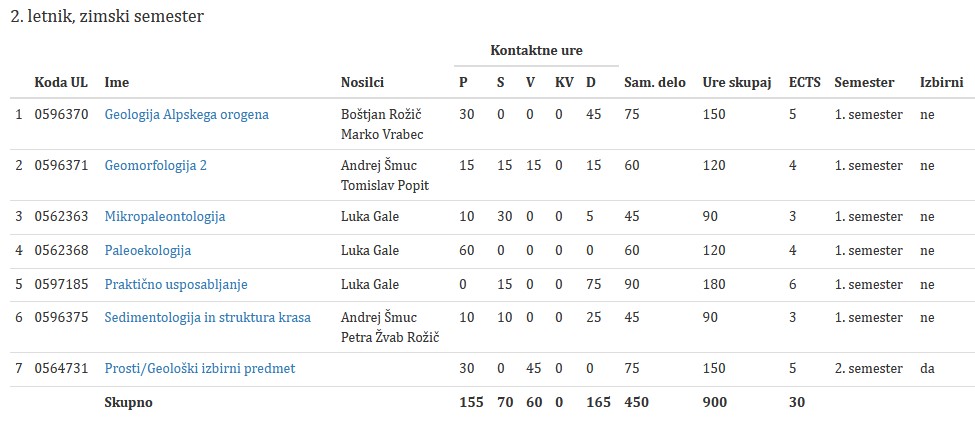Open the Paleoekologija course page
The height and width of the screenshot is (429, 975).
[x=147, y=250]
